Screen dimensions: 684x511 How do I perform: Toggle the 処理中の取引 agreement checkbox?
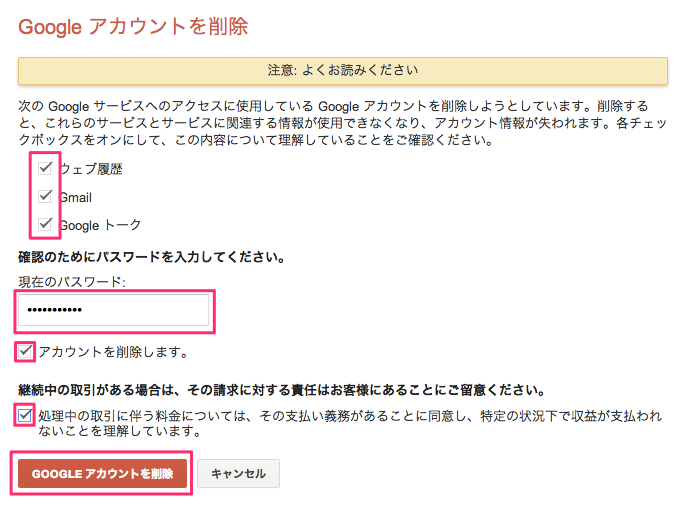tap(25, 415)
